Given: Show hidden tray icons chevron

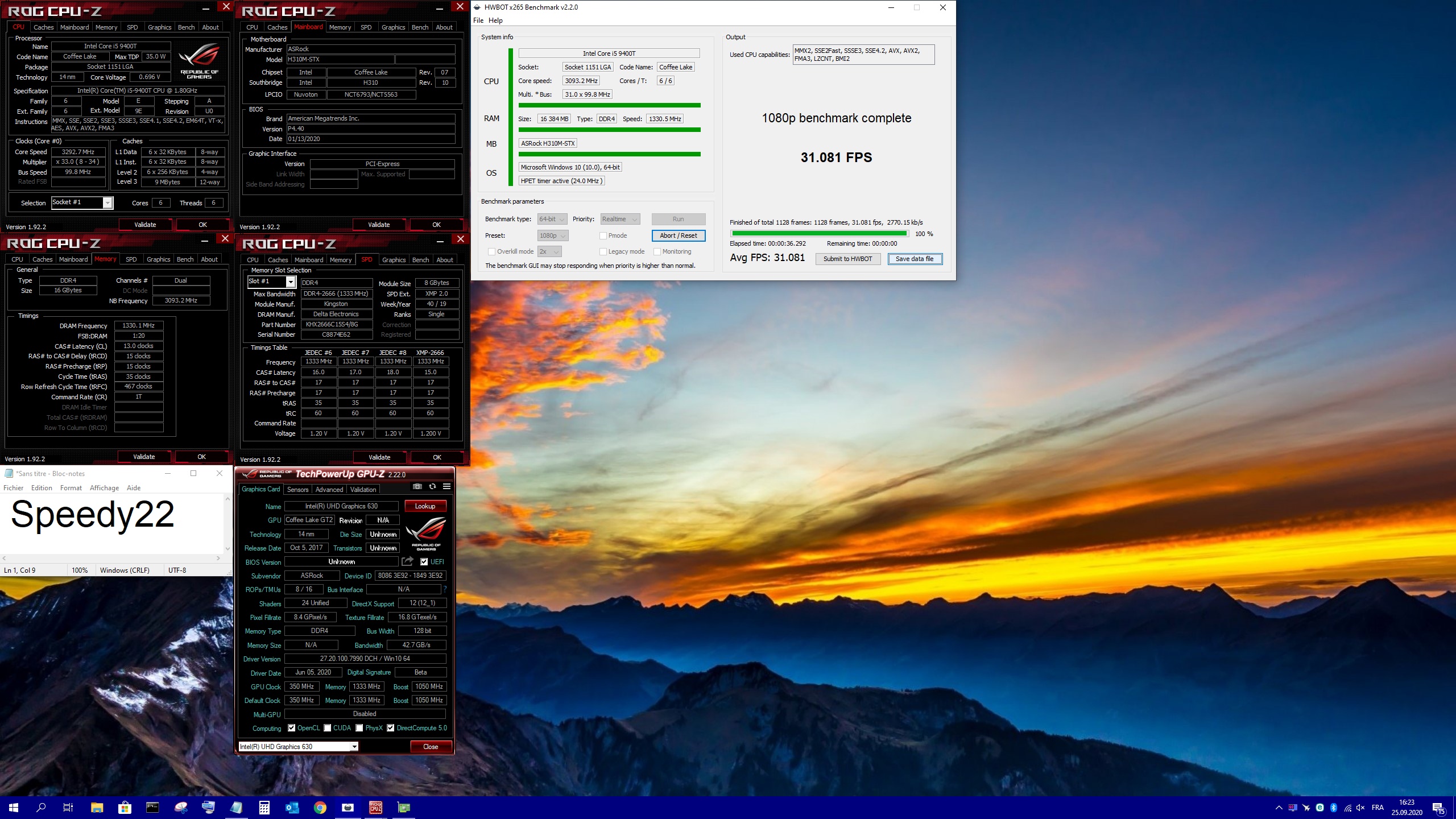Looking at the screenshot, I should point(1279,808).
